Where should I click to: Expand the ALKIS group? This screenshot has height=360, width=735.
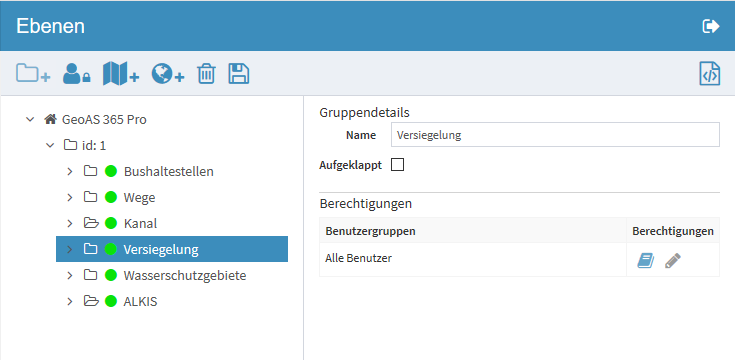70,301
